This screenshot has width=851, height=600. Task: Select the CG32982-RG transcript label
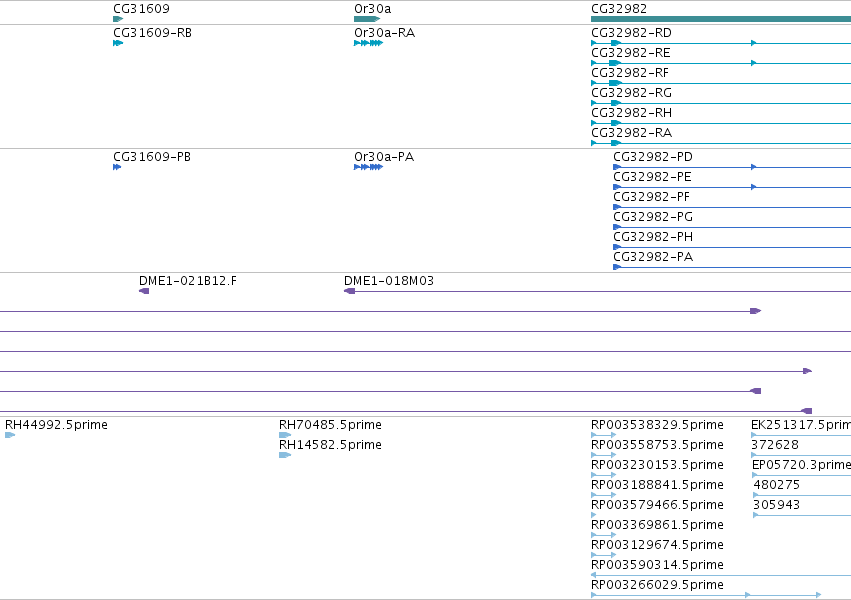[631, 93]
